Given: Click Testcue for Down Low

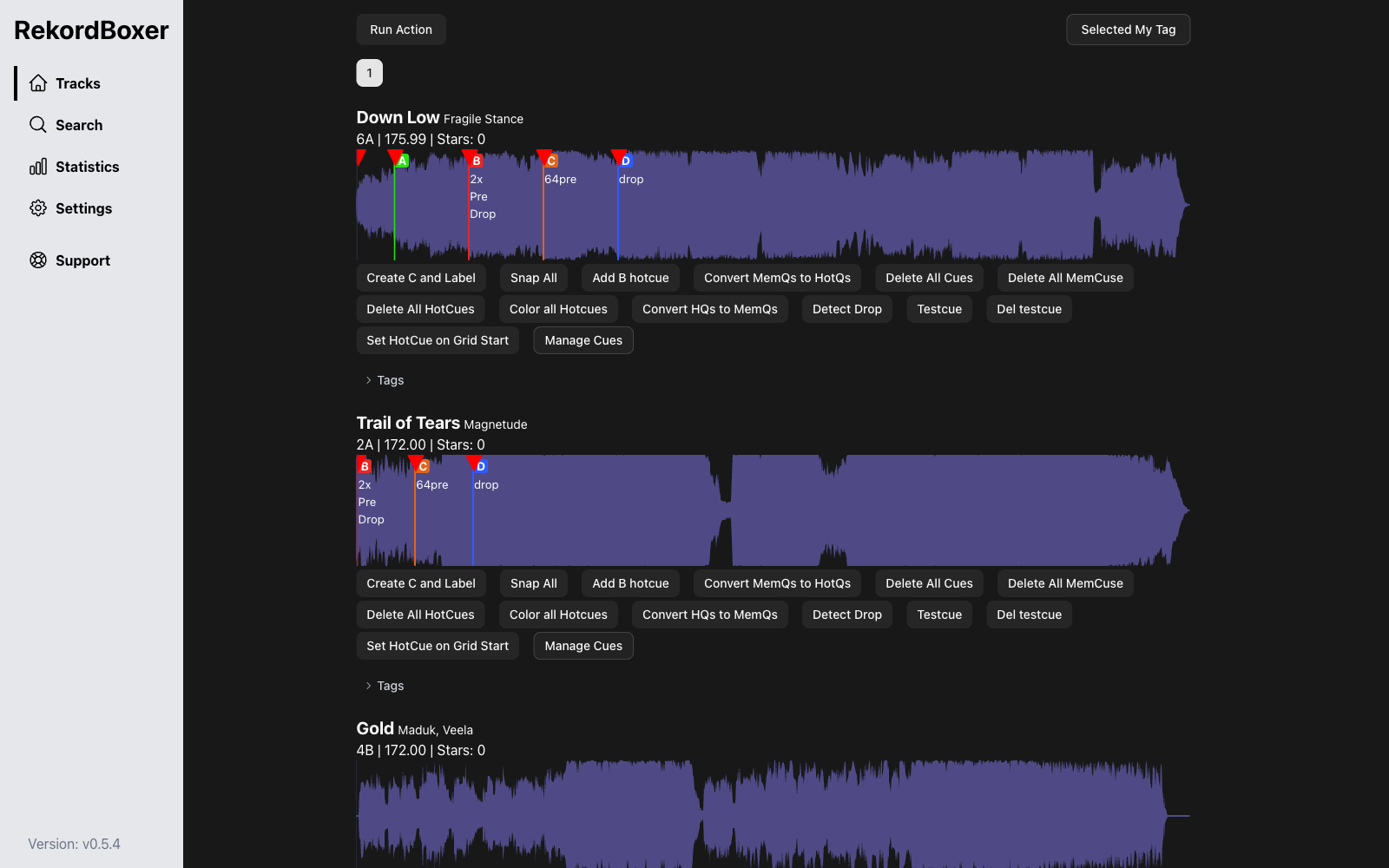Looking at the screenshot, I should [x=939, y=309].
